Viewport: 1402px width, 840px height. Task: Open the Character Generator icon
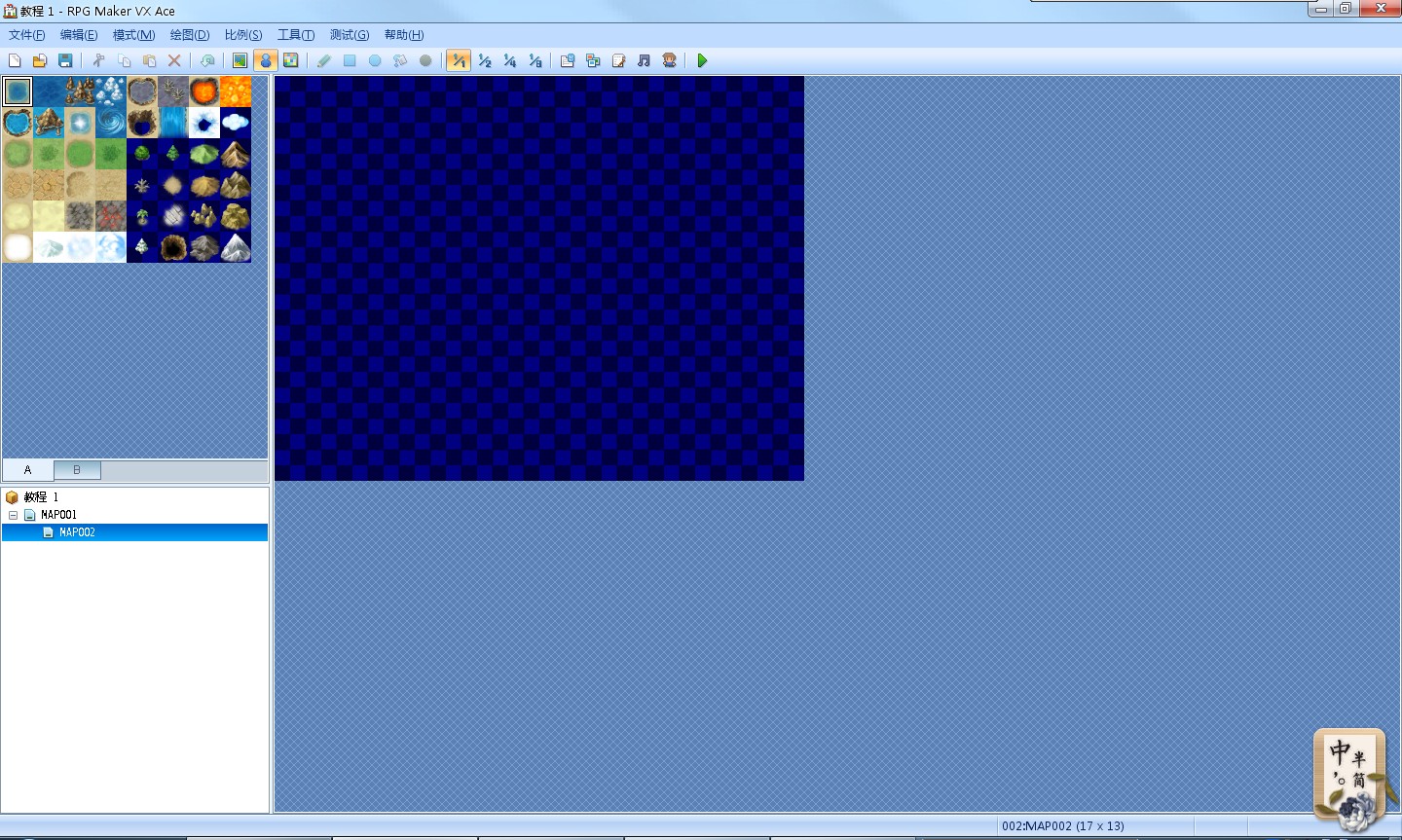tap(669, 60)
